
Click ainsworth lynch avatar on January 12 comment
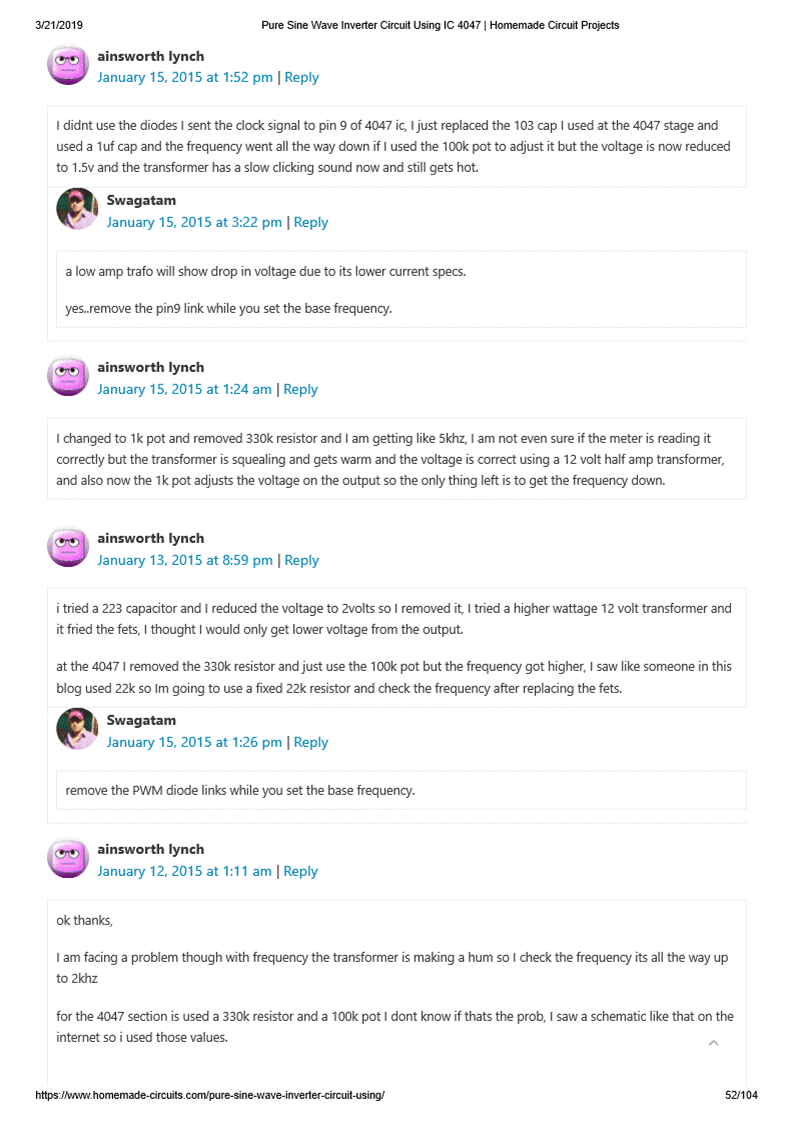click(67, 858)
